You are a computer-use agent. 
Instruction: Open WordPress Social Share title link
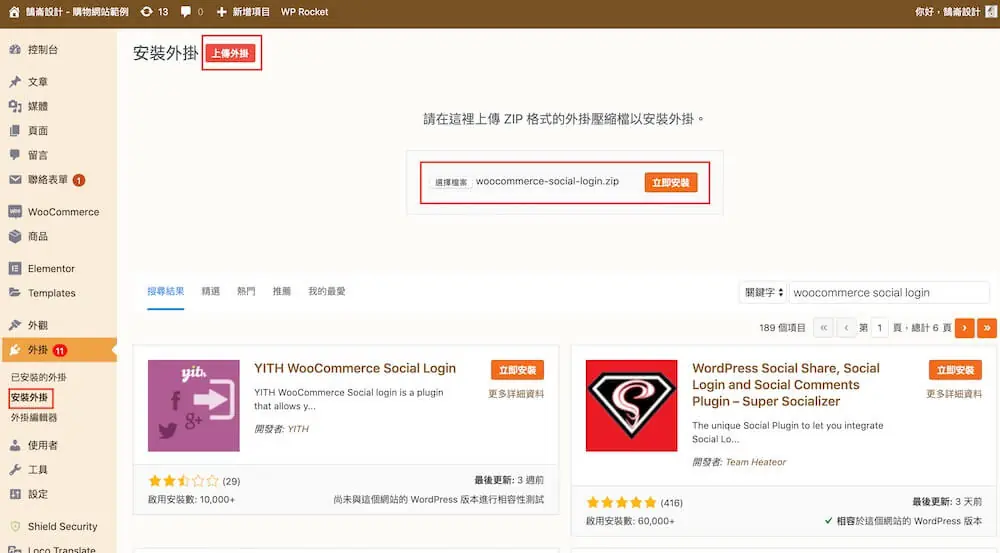[x=786, y=385]
